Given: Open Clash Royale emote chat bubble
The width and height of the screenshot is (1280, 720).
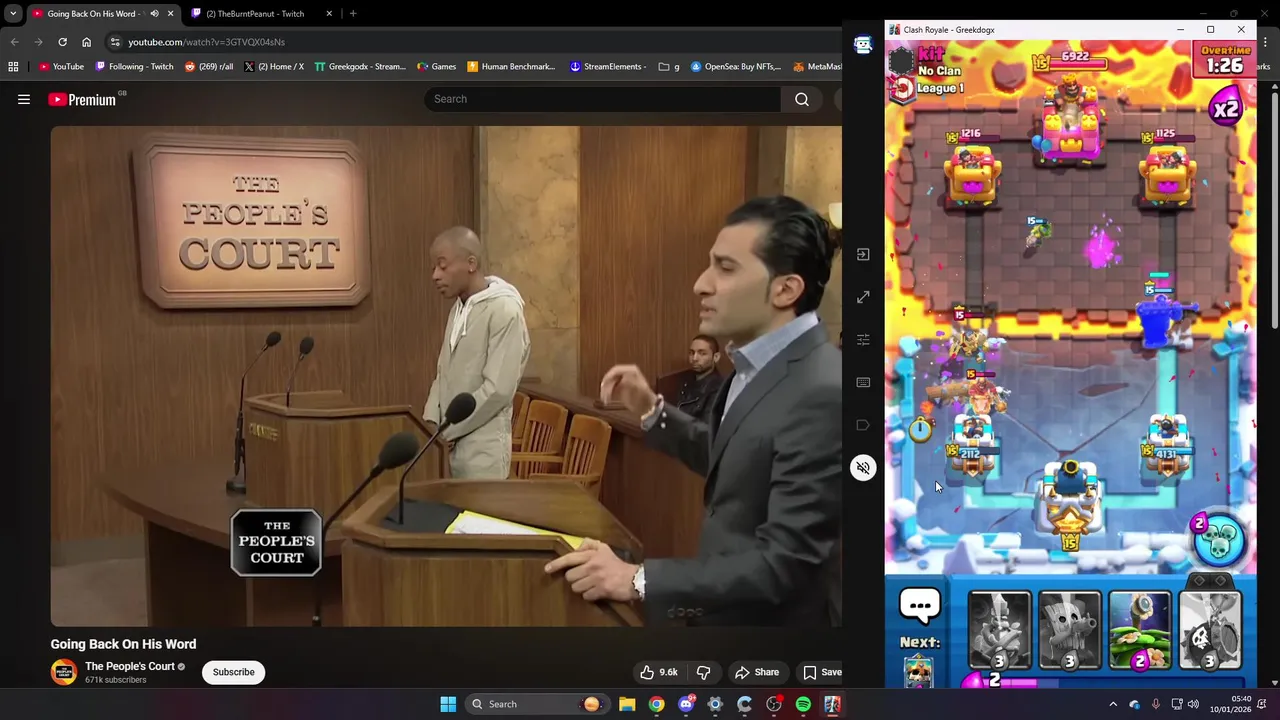Looking at the screenshot, I should (x=920, y=605).
